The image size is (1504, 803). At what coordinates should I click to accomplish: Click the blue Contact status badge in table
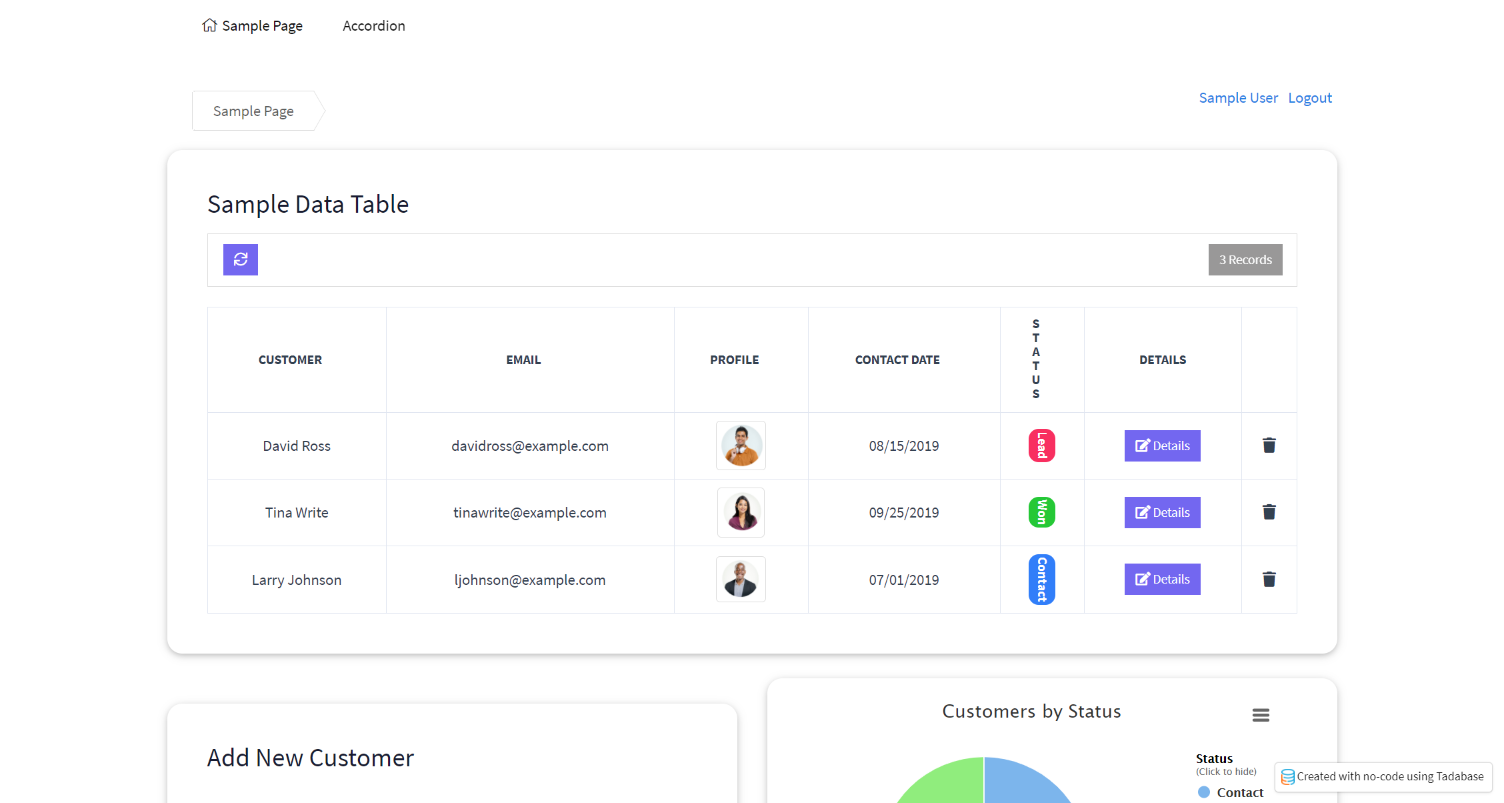(1042, 580)
